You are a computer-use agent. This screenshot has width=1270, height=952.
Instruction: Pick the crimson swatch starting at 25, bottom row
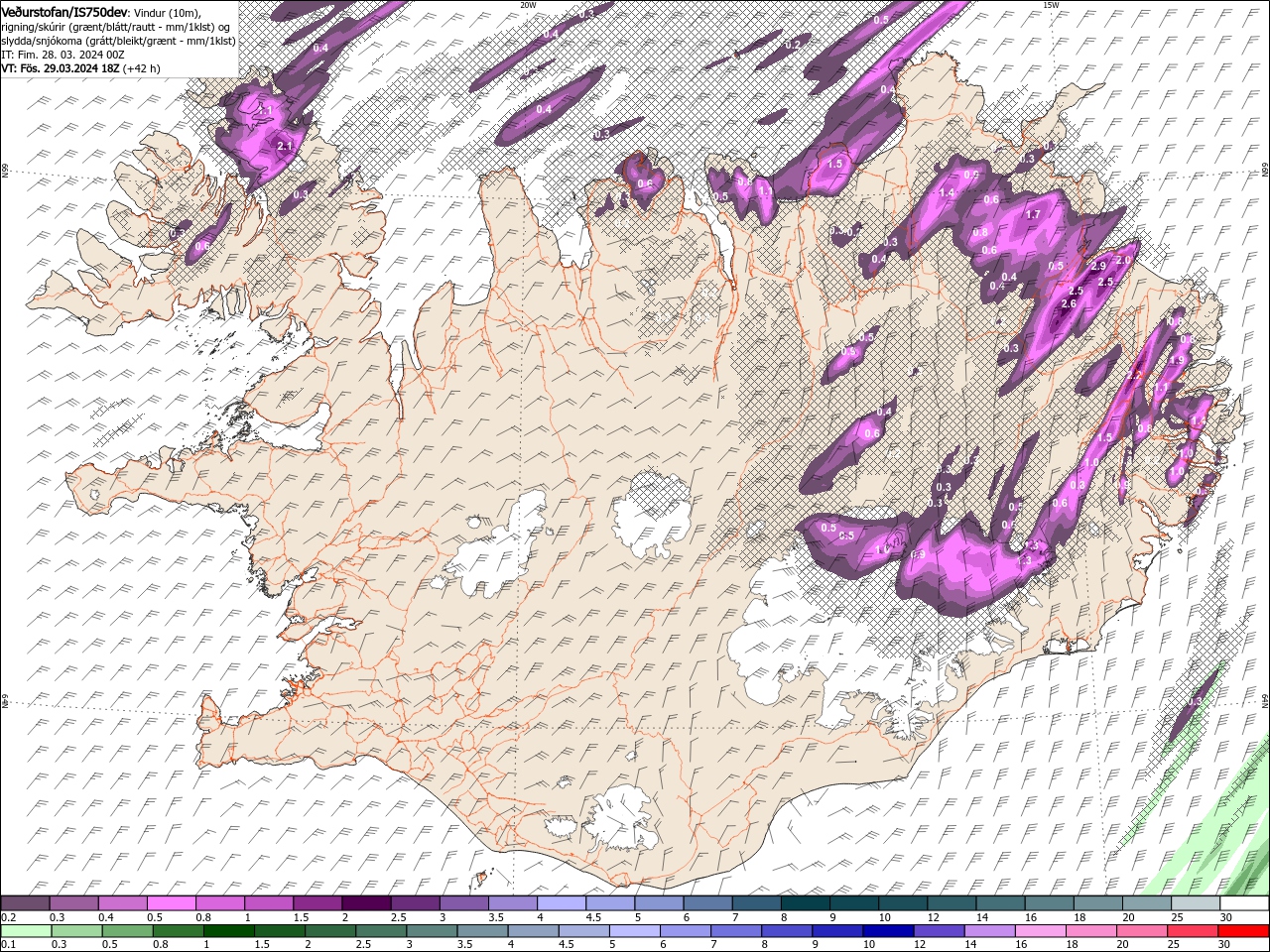coord(1192,931)
